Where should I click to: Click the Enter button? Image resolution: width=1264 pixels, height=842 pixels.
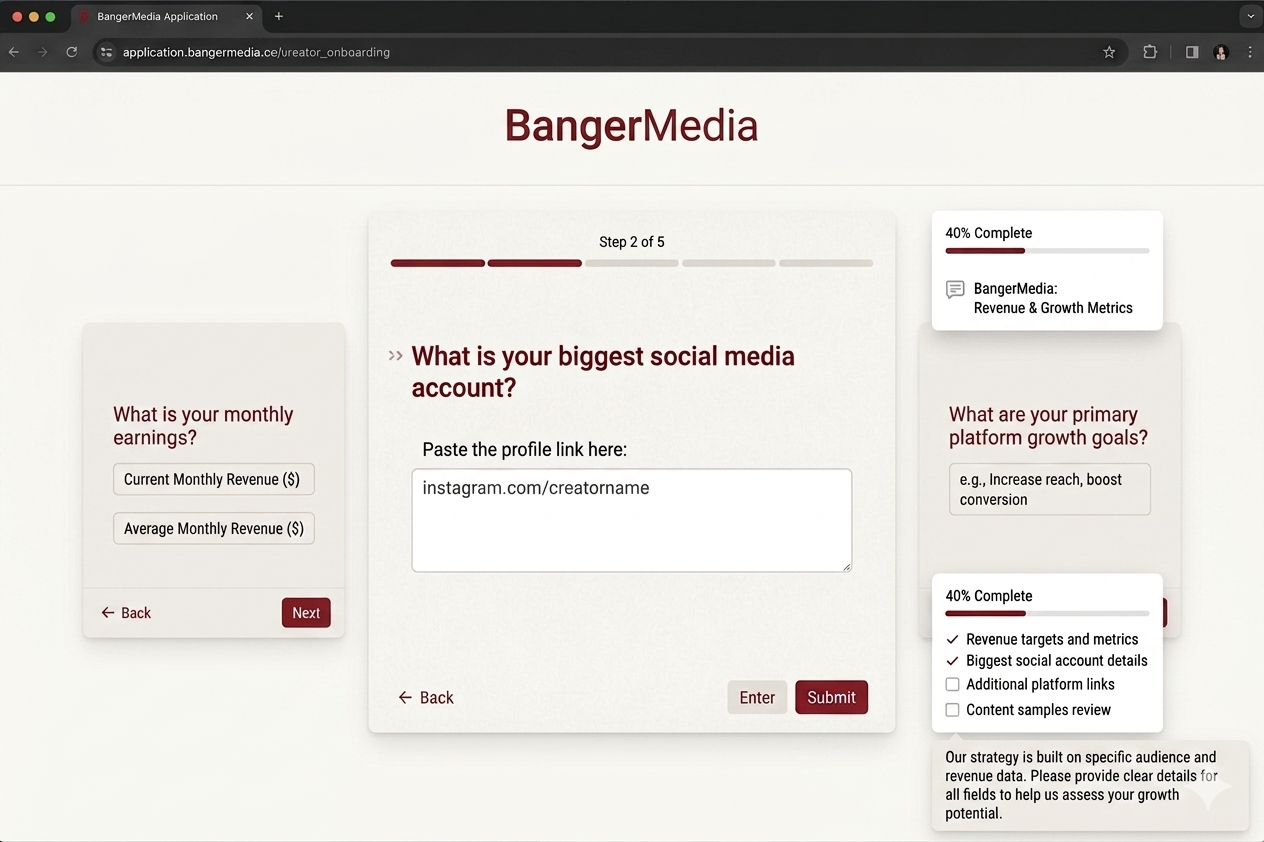click(757, 697)
